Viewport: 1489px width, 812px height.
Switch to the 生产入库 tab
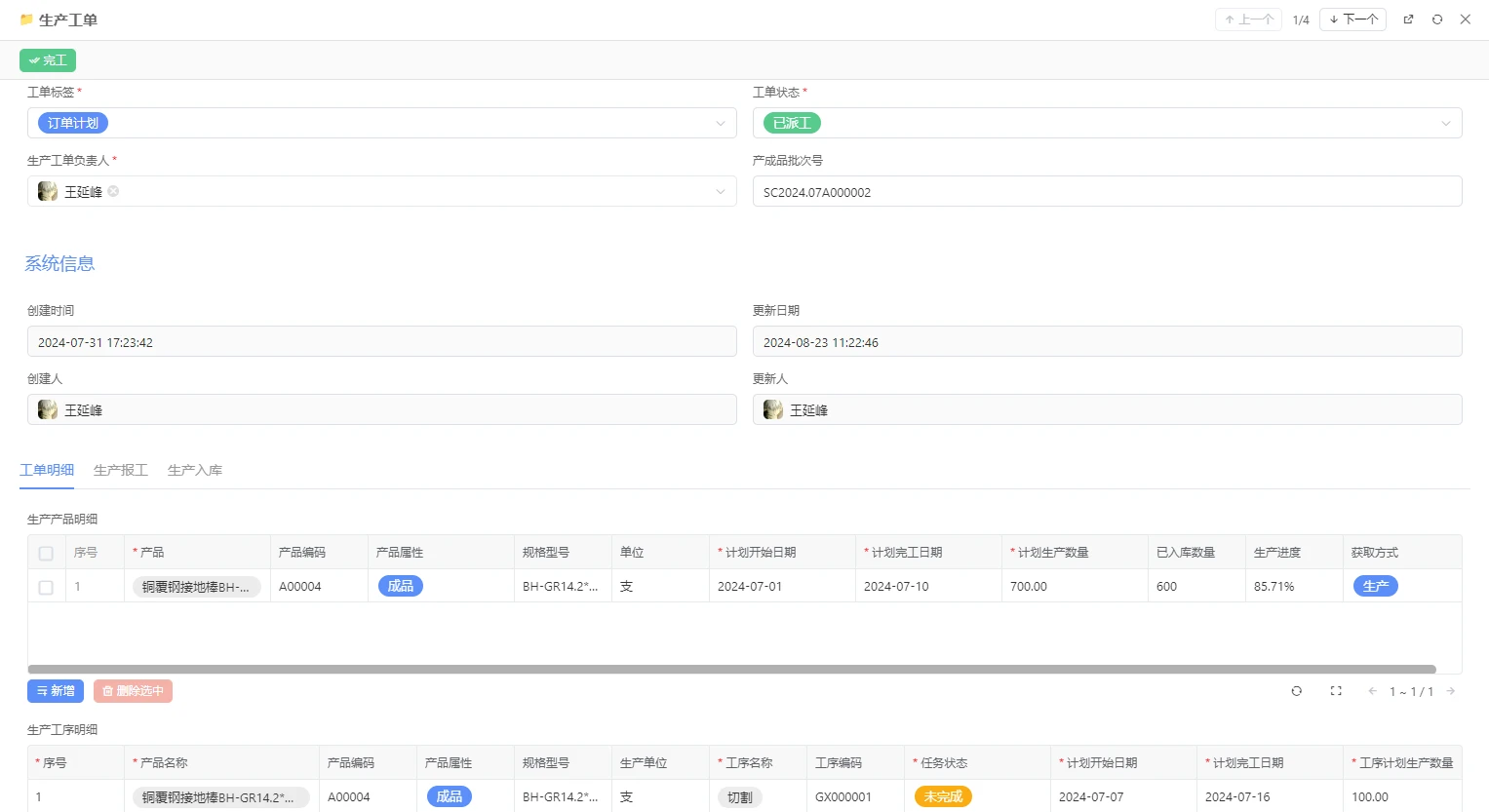coord(194,470)
